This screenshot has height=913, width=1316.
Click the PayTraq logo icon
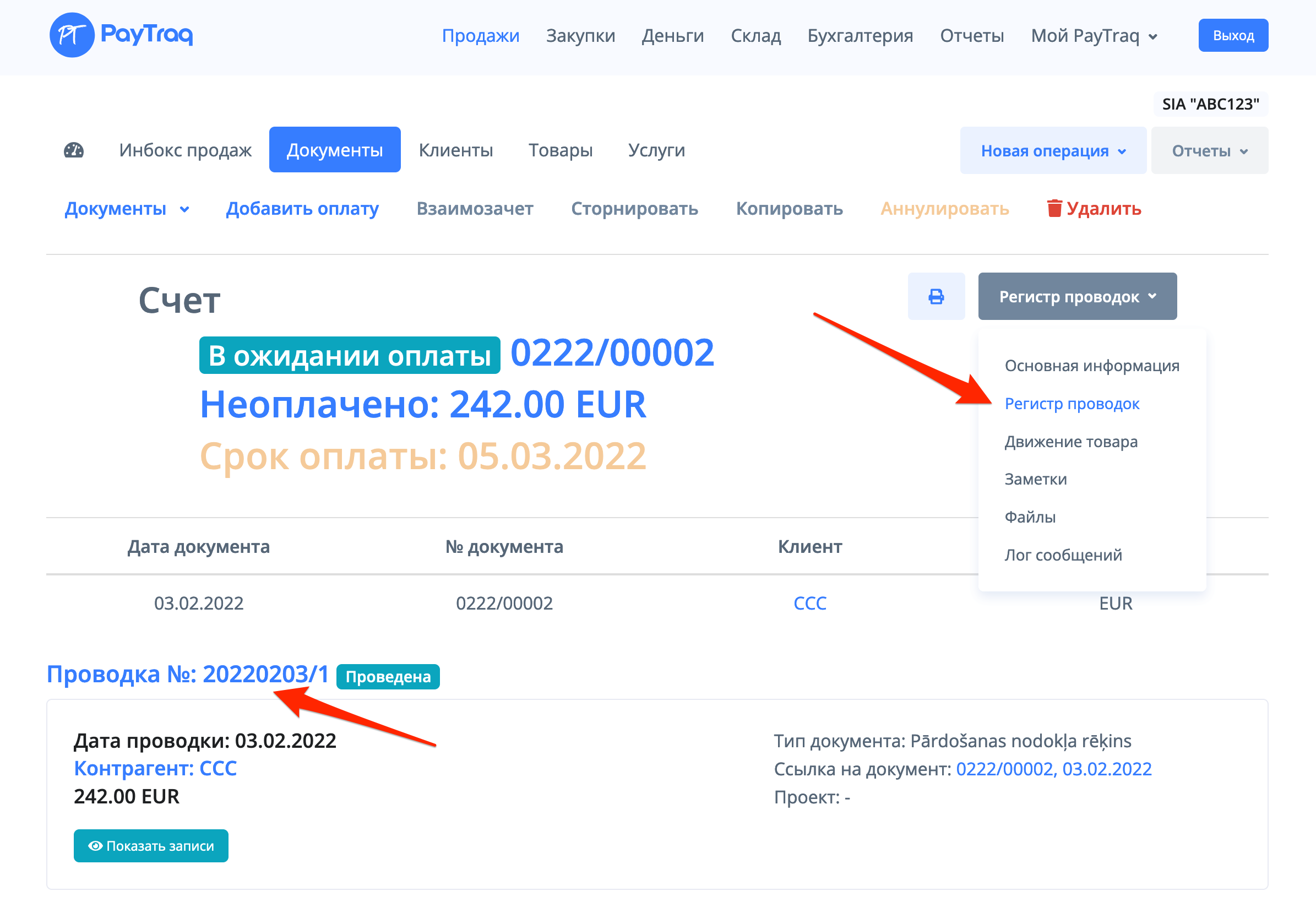(72, 35)
